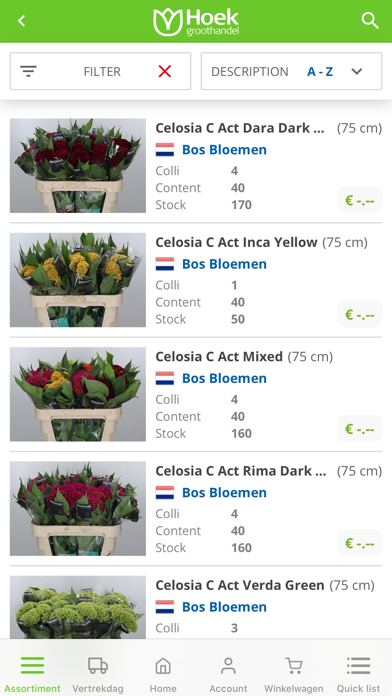Tap the sort dropdown chevron arrow
The height and width of the screenshot is (696, 392).
tap(357, 71)
